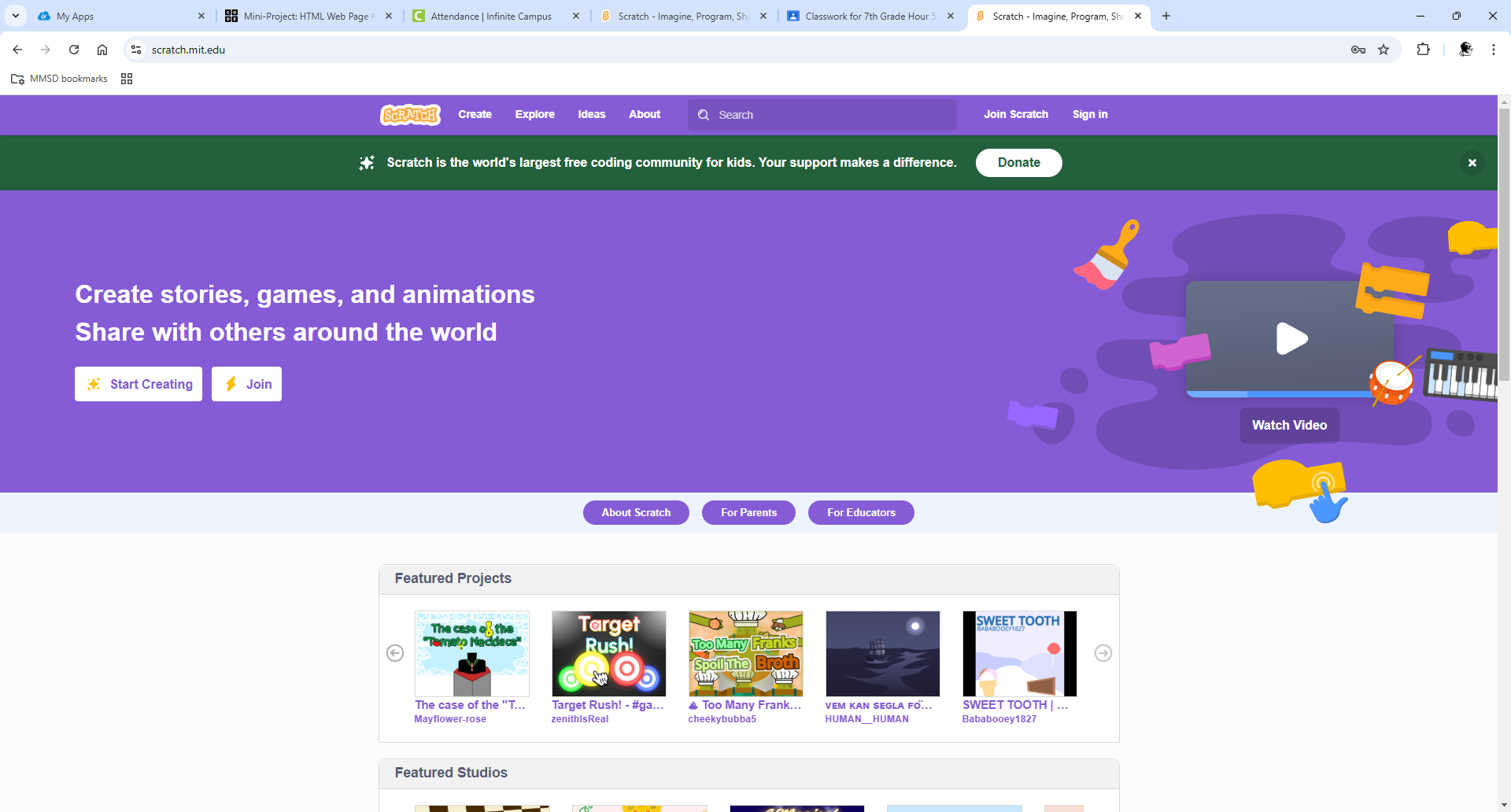
Task: Select the For Educators link
Action: (860, 512)
